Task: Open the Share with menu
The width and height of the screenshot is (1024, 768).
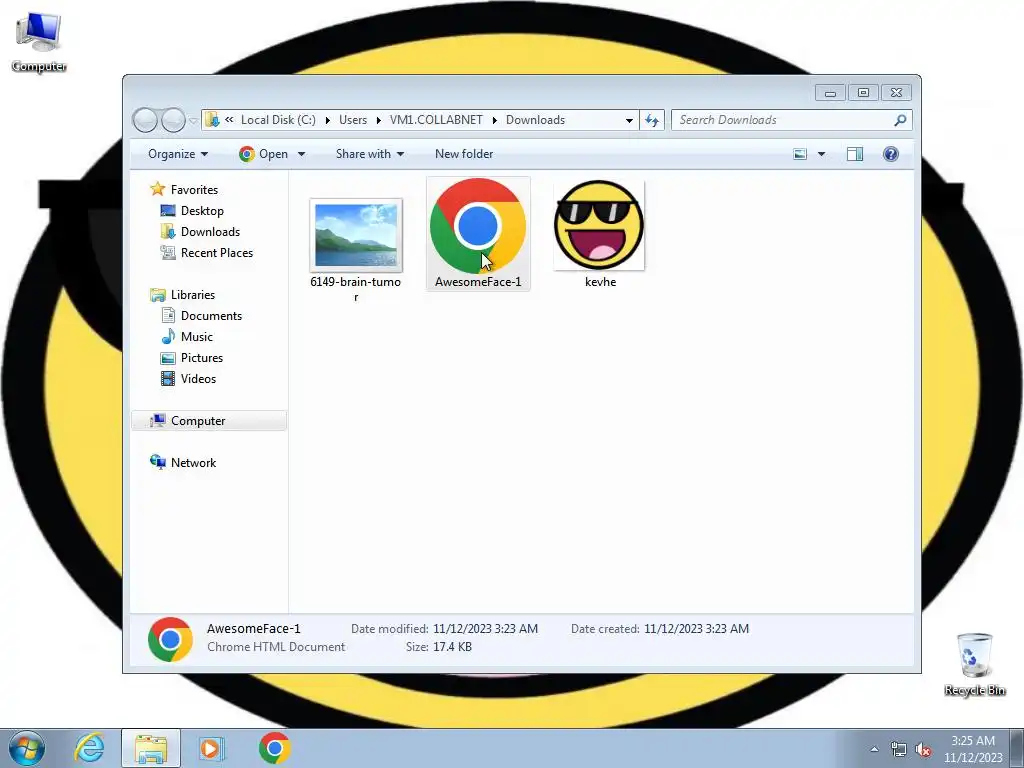Action: [370, 154]
